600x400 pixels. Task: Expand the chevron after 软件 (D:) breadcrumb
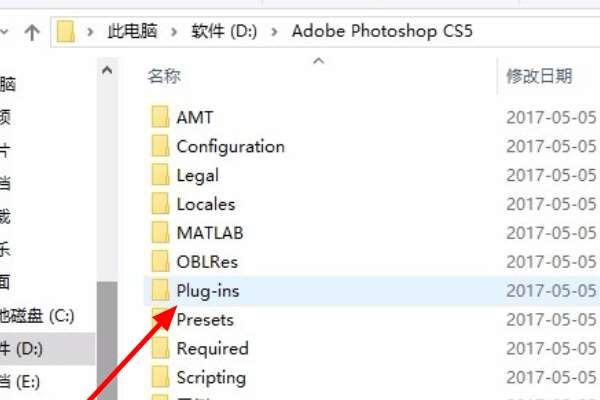point(274,32)
